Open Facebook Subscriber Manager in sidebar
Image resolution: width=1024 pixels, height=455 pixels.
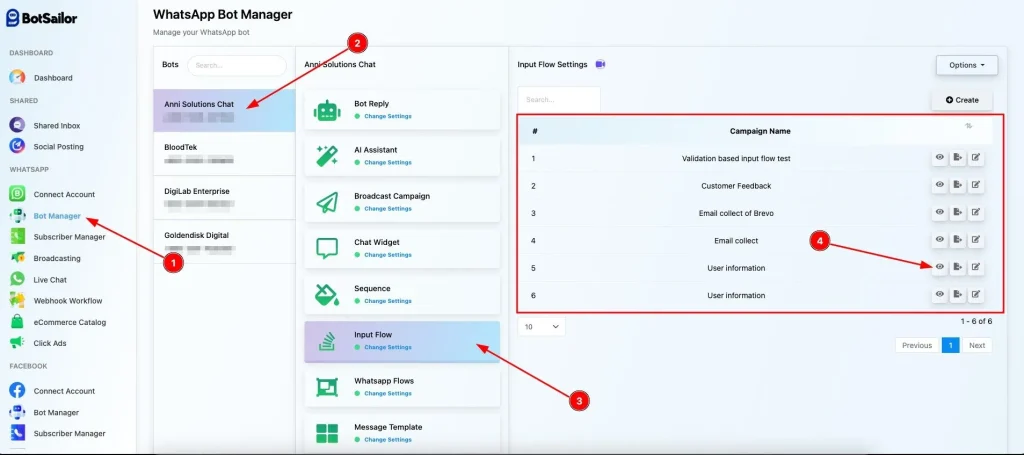pos(69,433)
